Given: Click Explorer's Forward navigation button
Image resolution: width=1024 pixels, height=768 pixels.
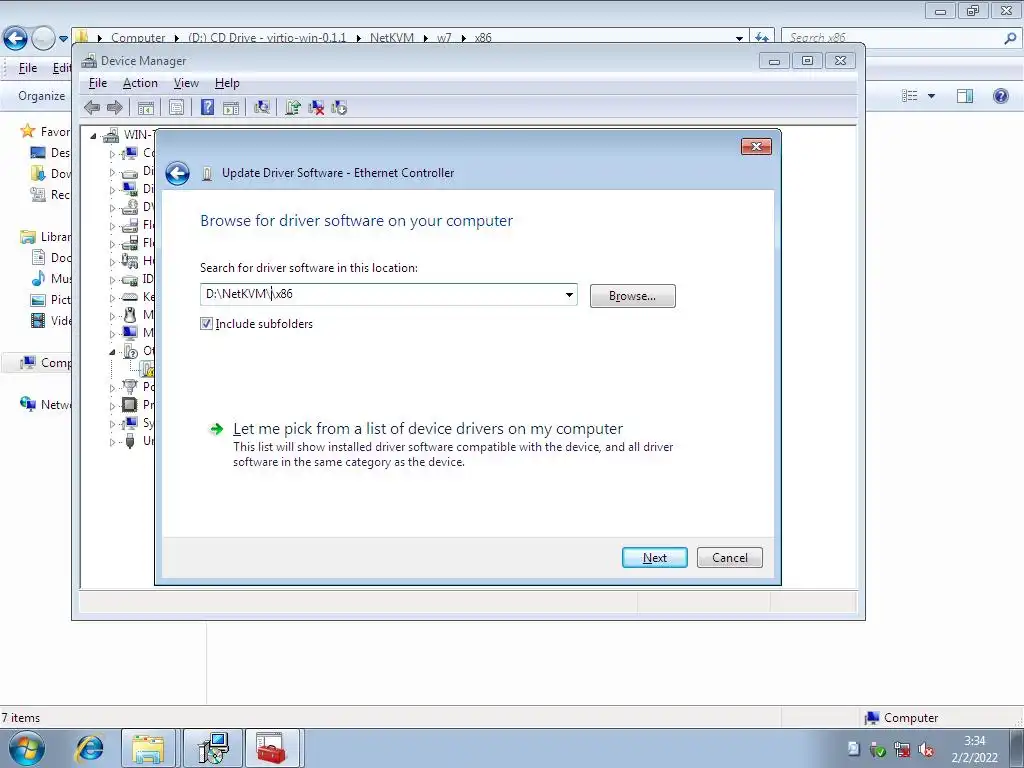Looking at the screenshot, I should click(x=43, y=39).
